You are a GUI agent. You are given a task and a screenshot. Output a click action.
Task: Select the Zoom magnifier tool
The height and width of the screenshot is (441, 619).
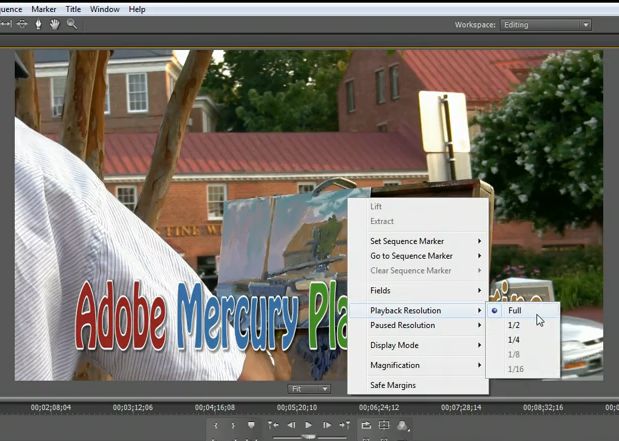(72, 24)
